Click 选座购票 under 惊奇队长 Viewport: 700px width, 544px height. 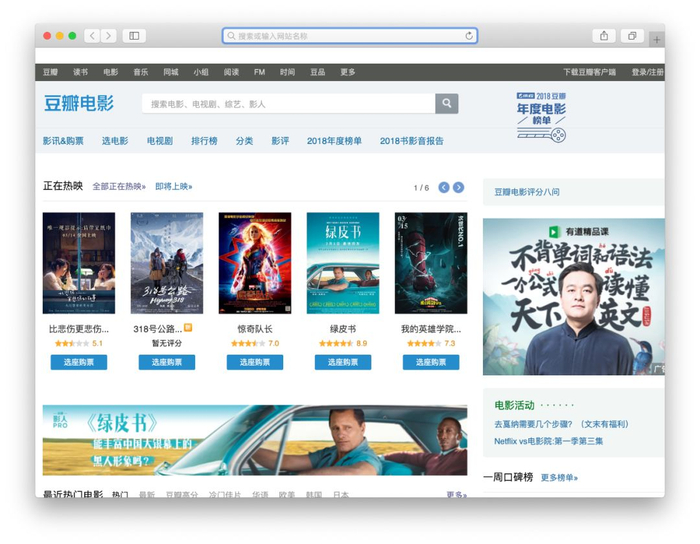(x=255, y=362)
